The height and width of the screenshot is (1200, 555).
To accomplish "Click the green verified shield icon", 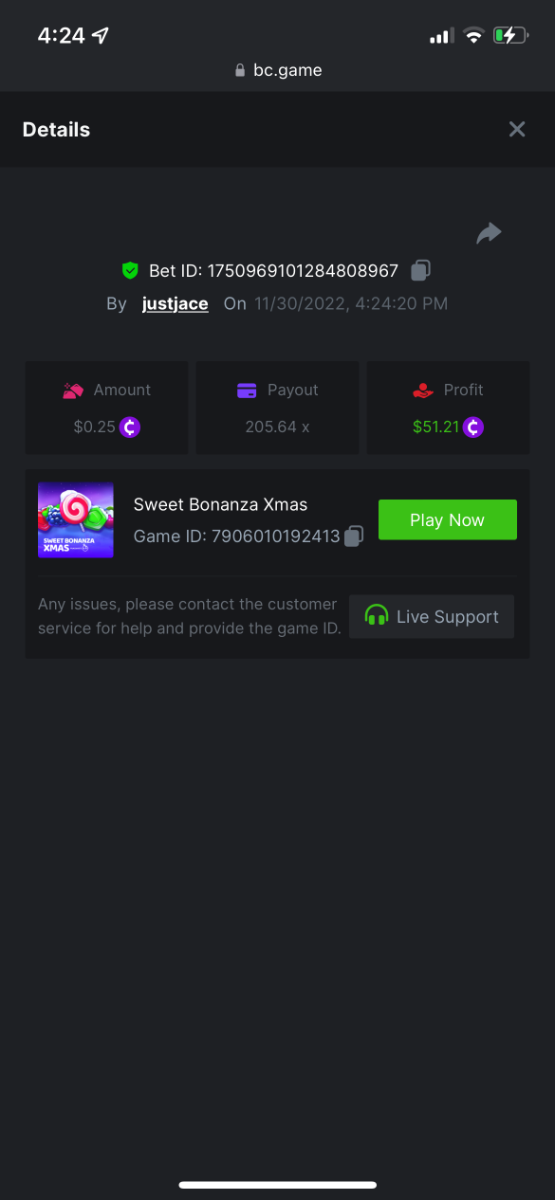I will (130, 270).
